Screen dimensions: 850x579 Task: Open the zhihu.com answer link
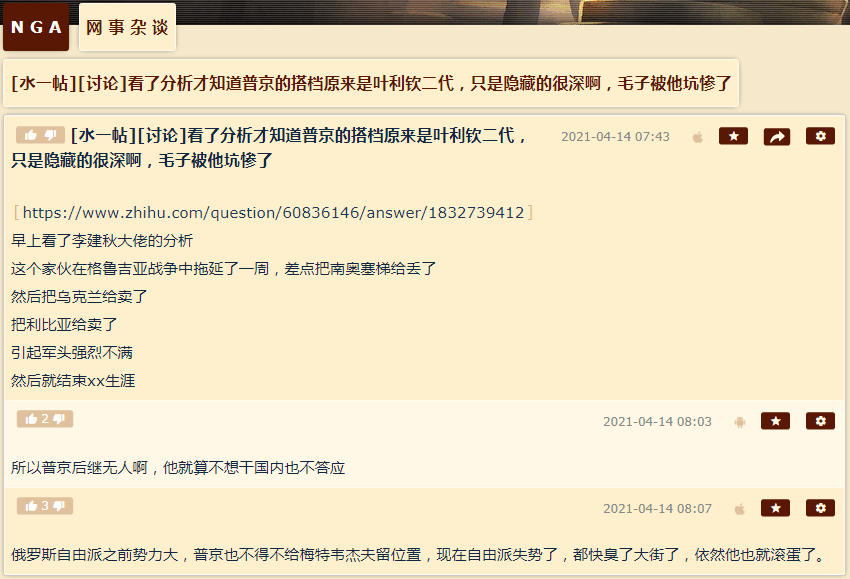pyautogui.click(x=273, y=213)
